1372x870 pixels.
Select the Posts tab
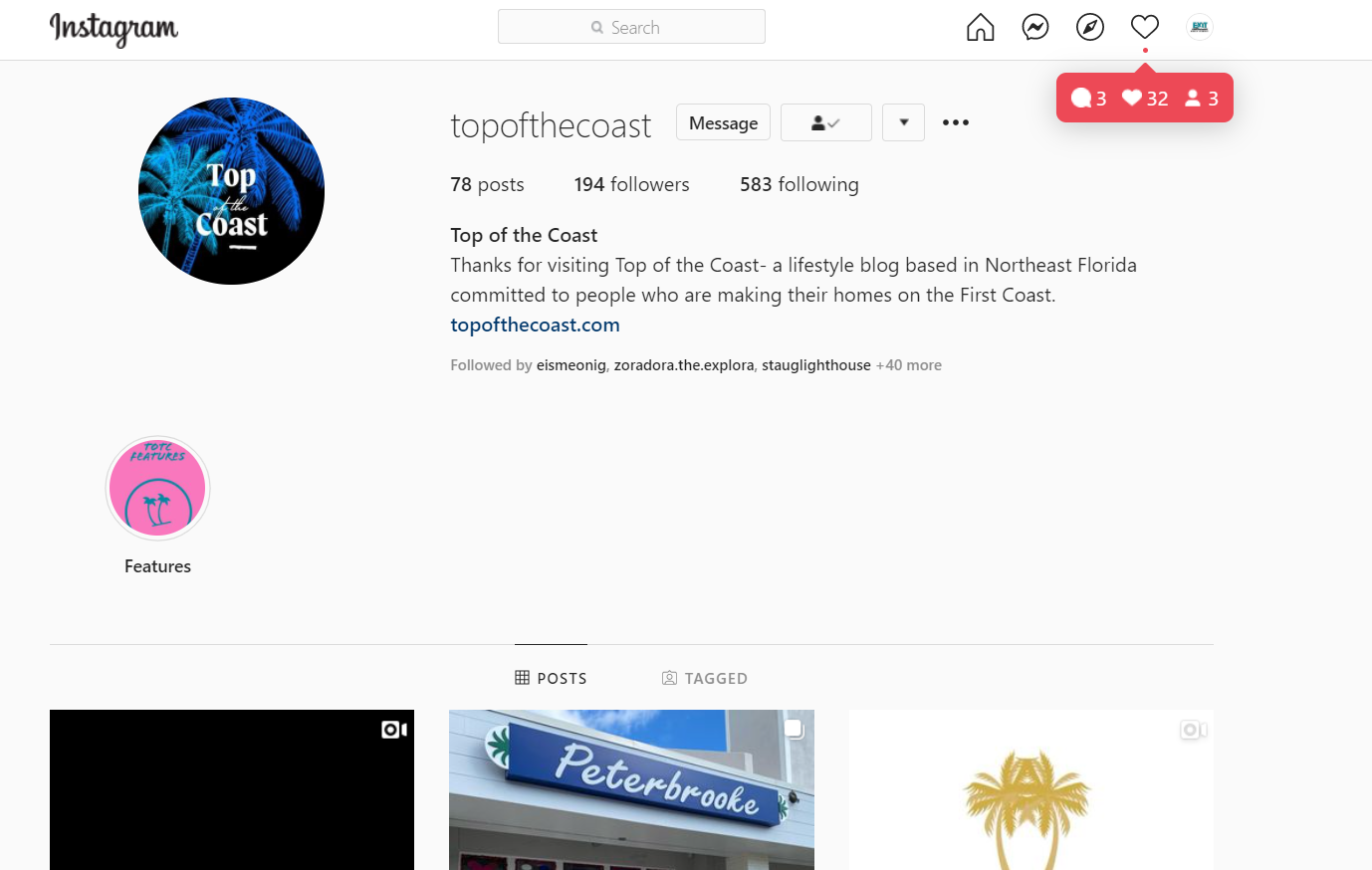pyautogui.click(x=551, y=678)
